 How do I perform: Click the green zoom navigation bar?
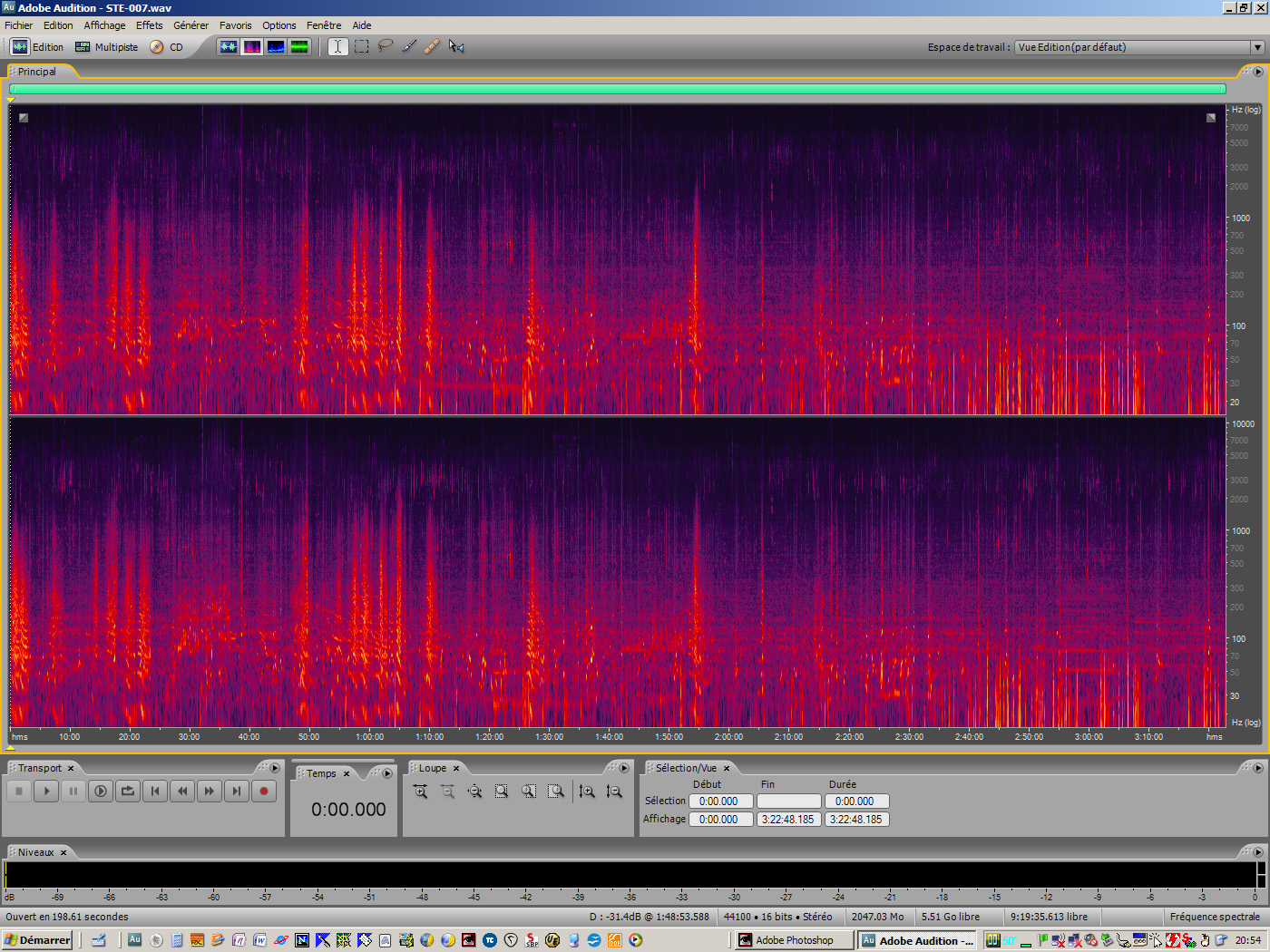(x=617, y=89)
